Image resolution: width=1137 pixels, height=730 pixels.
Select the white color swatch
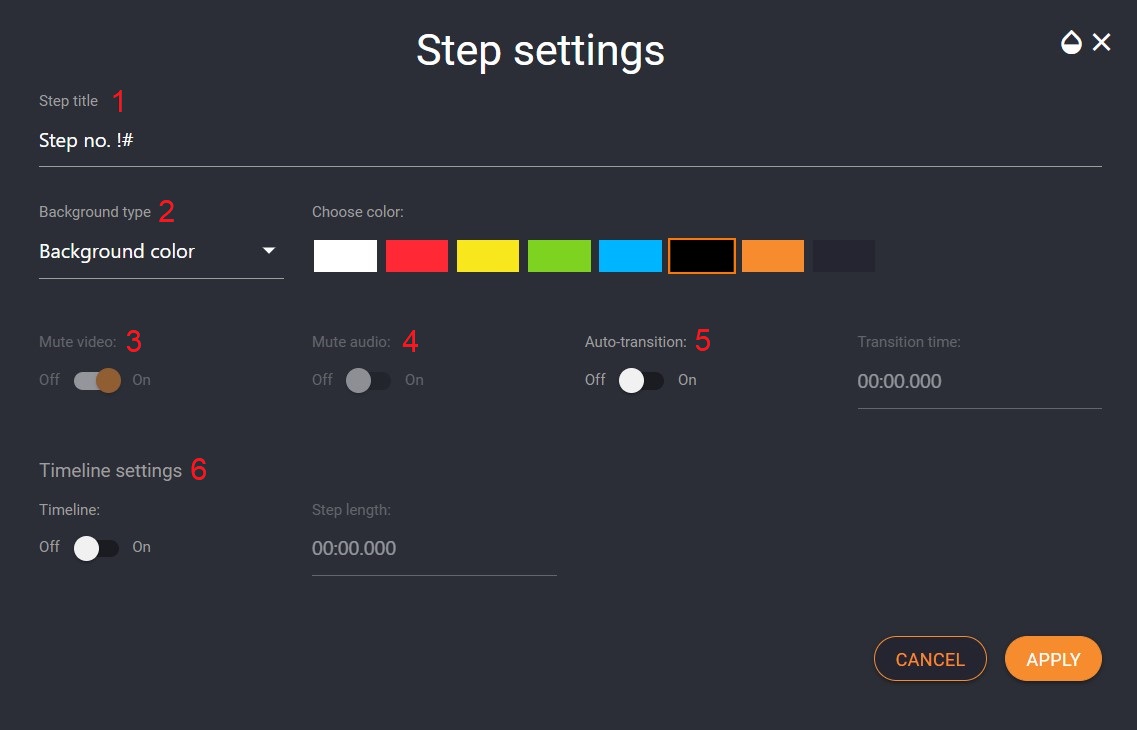point(345,256)
